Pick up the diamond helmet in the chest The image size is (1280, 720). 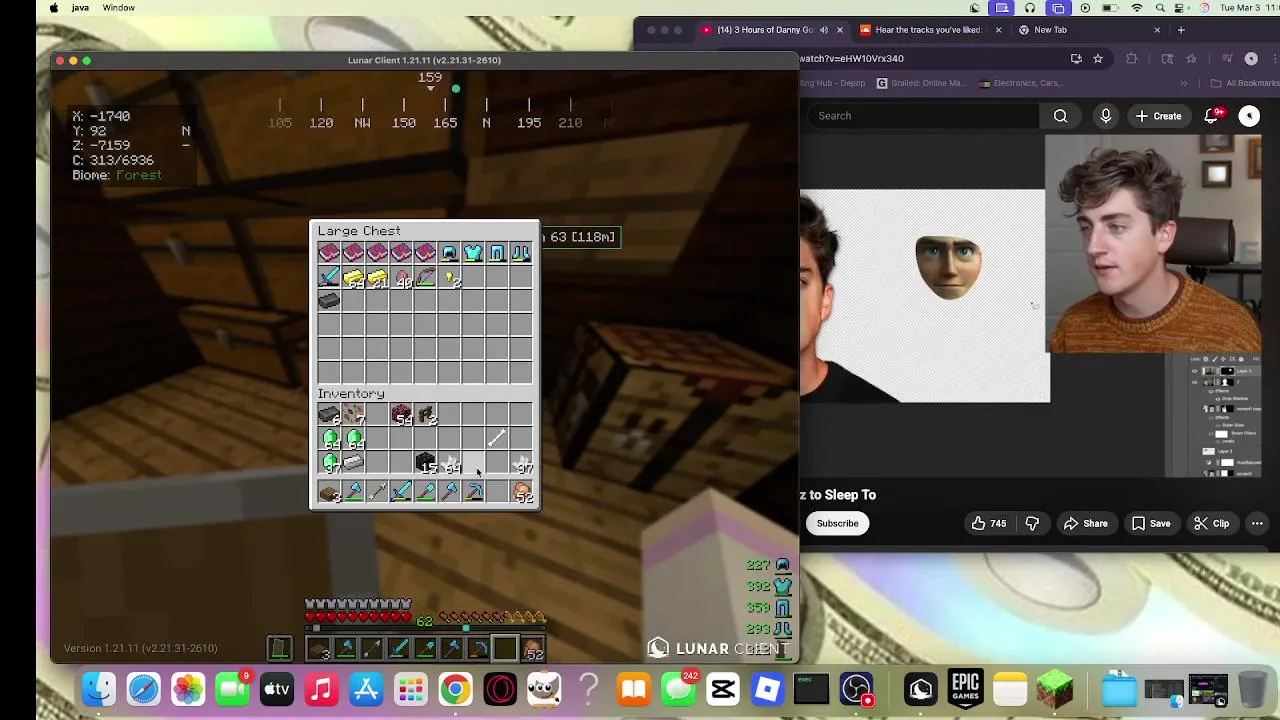click(x=449, y=254)
